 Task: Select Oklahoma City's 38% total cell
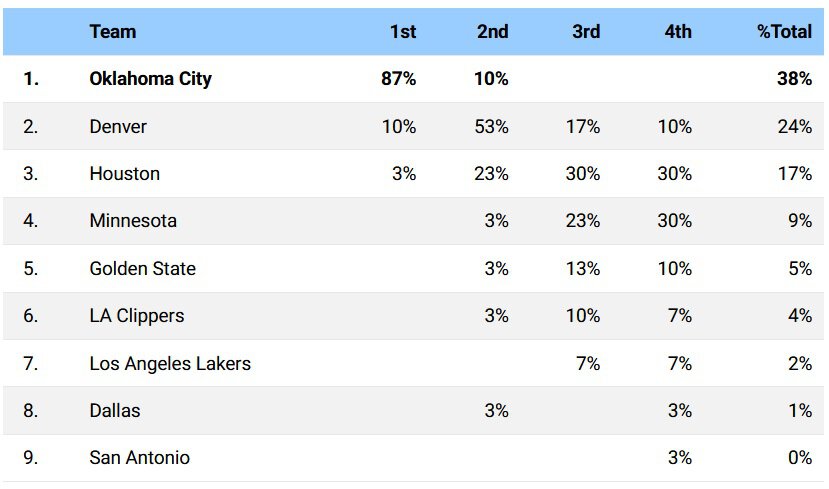pos(794,79)
